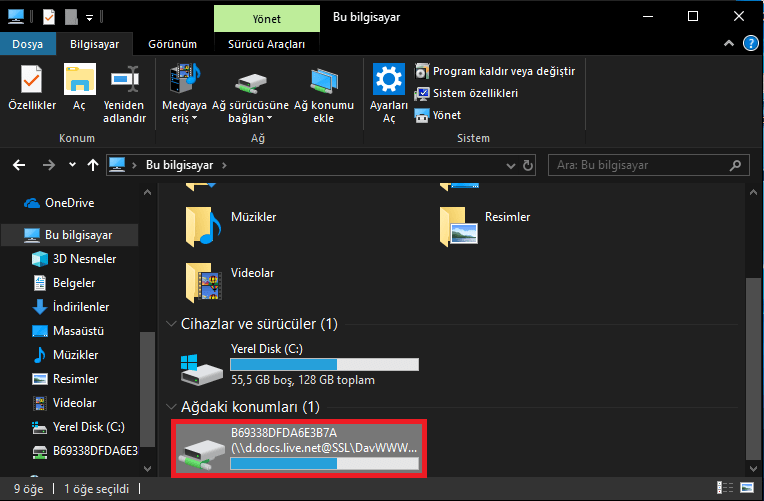Viewport: 764px width, 501px height.
Task: Click Program kaldır veya değiştir
Action: [x=495, y=71]
